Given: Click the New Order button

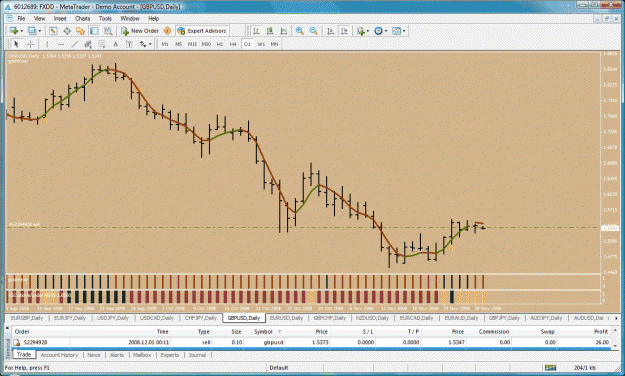Looking at the screenshot, I should point(140,31).
